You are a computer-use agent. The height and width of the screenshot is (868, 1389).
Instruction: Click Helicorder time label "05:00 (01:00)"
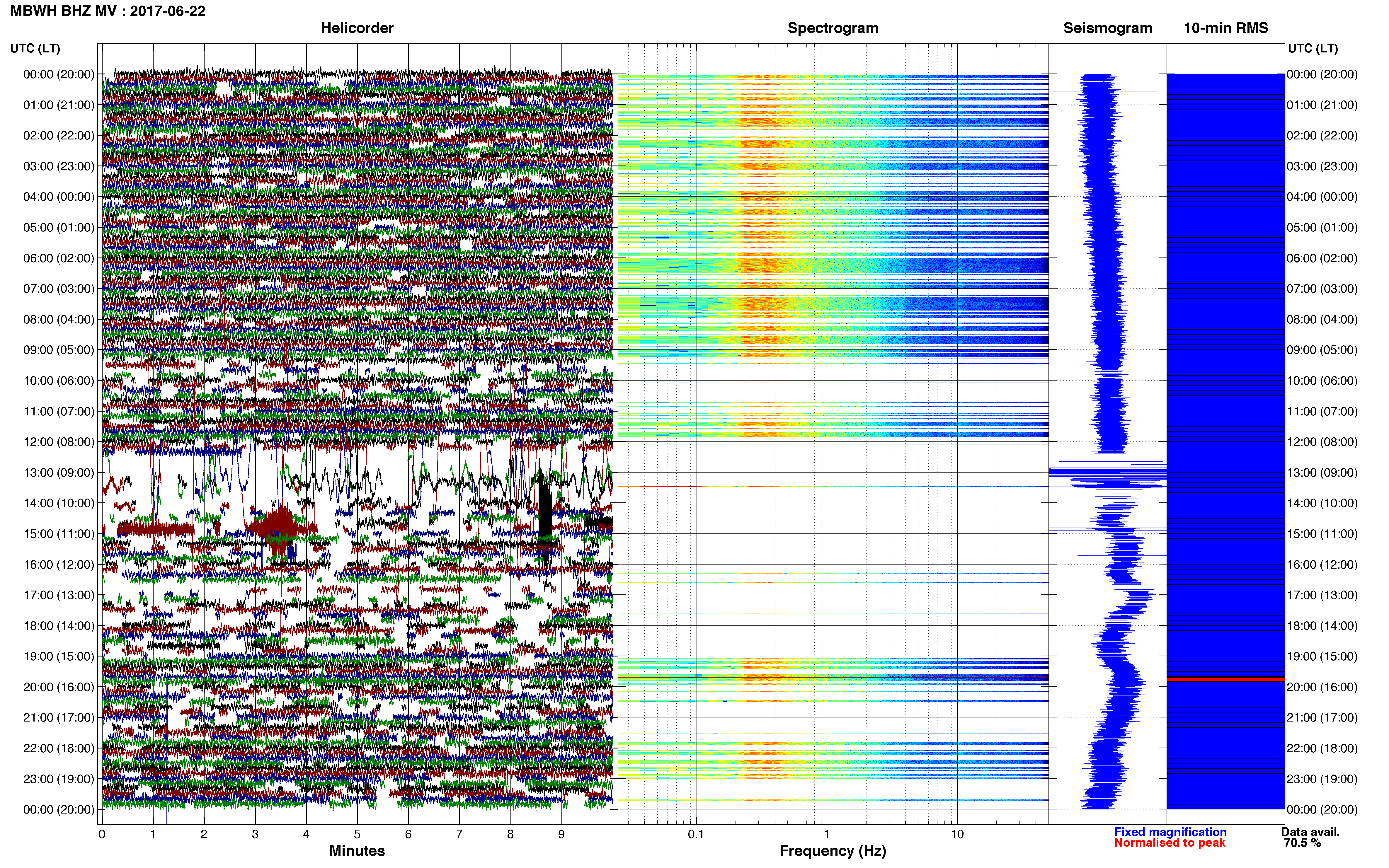pos(59,227)
